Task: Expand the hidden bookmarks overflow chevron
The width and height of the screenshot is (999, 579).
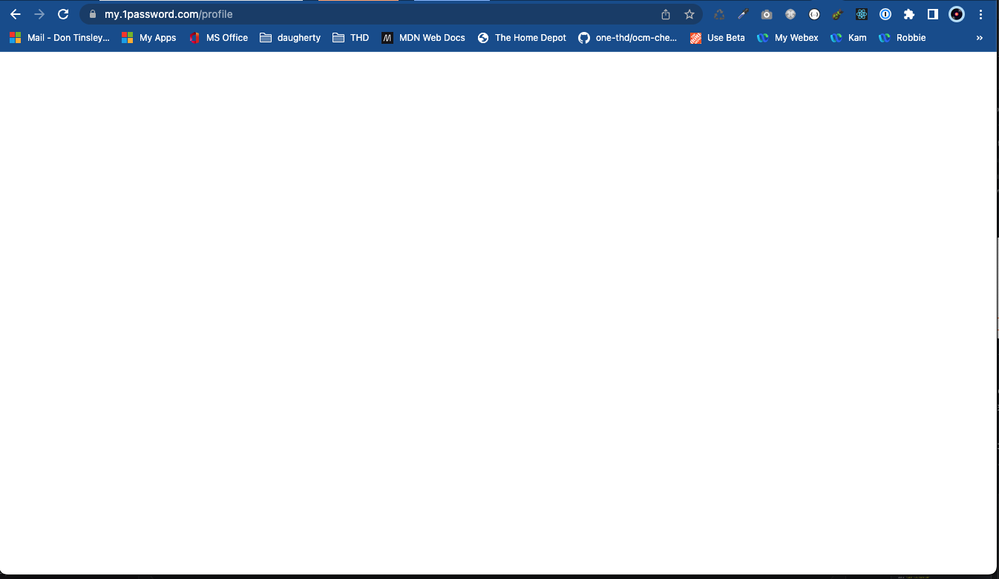Action: (x=979, y=38)
